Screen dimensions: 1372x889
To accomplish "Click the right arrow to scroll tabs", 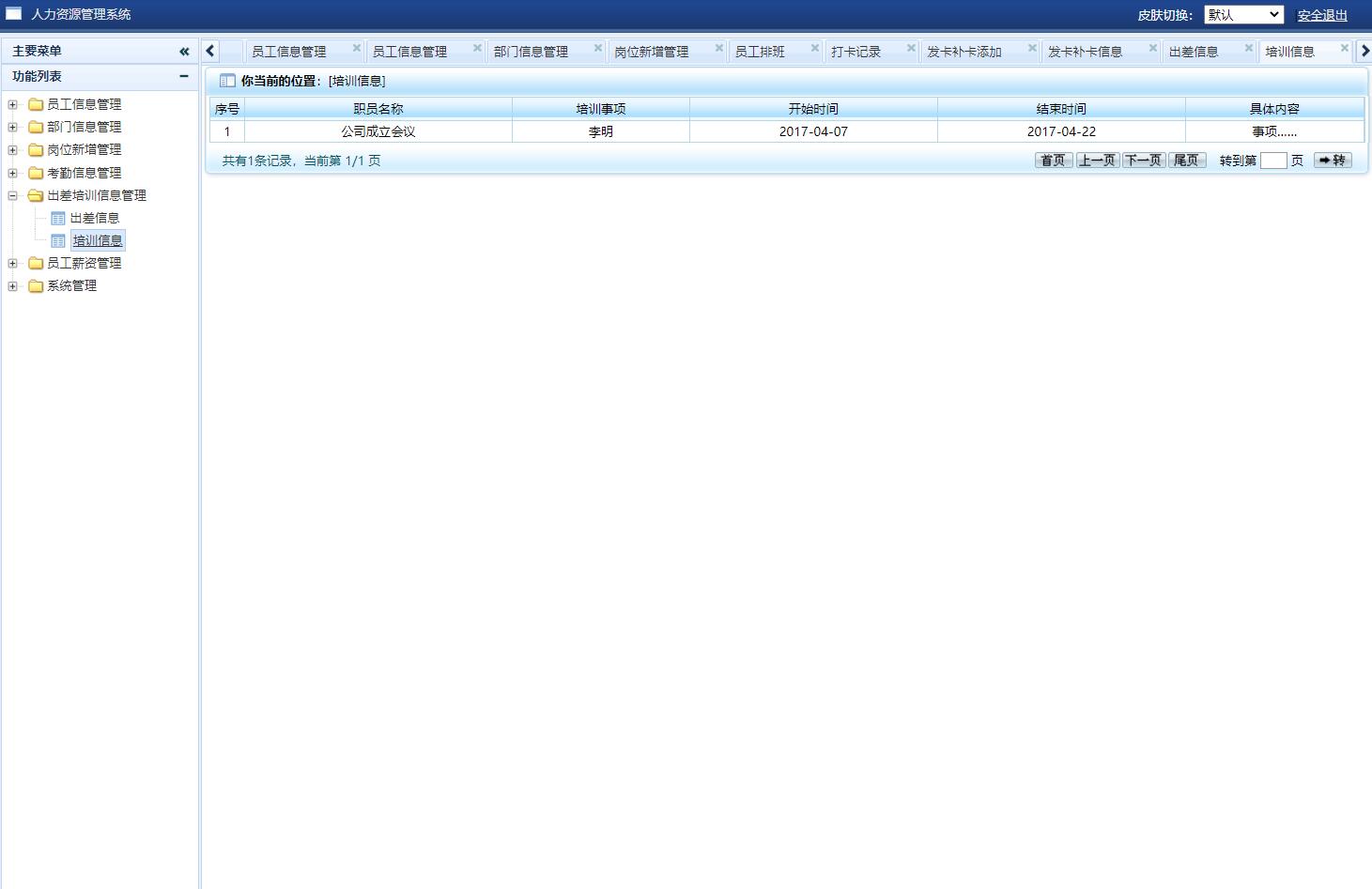I will (1364, 50).
